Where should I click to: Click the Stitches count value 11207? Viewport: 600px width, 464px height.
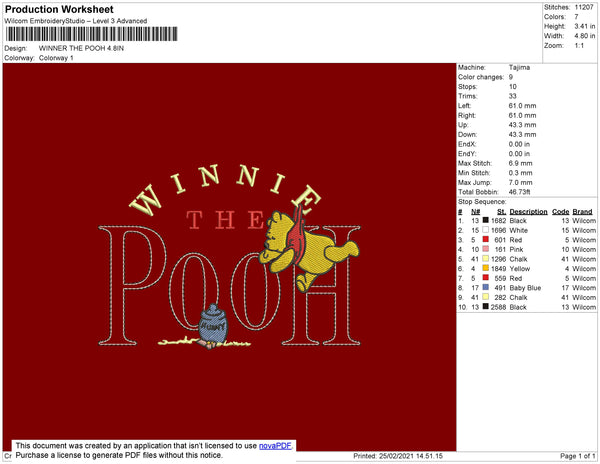coord(584,7)
